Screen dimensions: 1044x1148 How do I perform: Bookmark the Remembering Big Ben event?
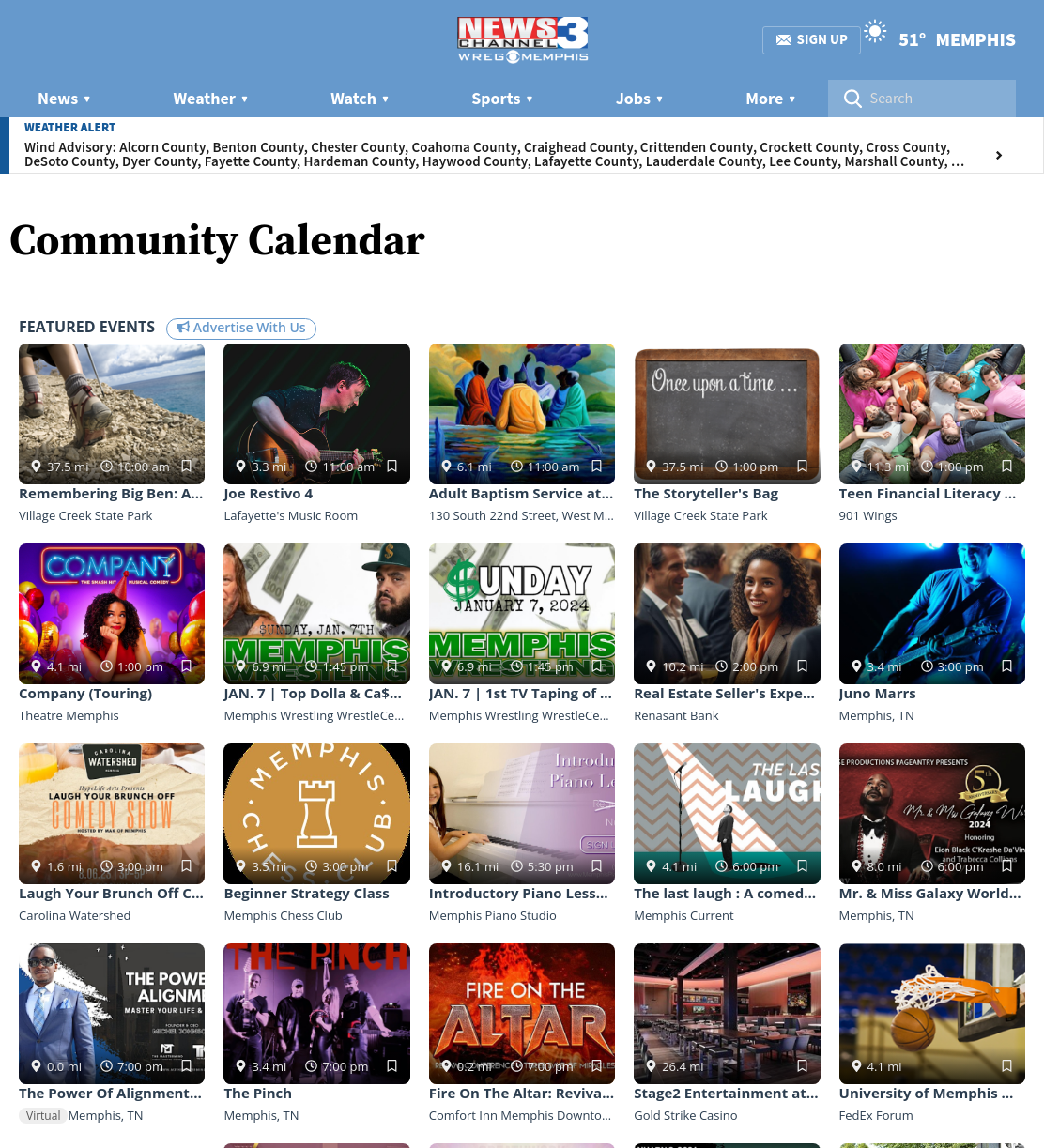[x=187, y=467]
